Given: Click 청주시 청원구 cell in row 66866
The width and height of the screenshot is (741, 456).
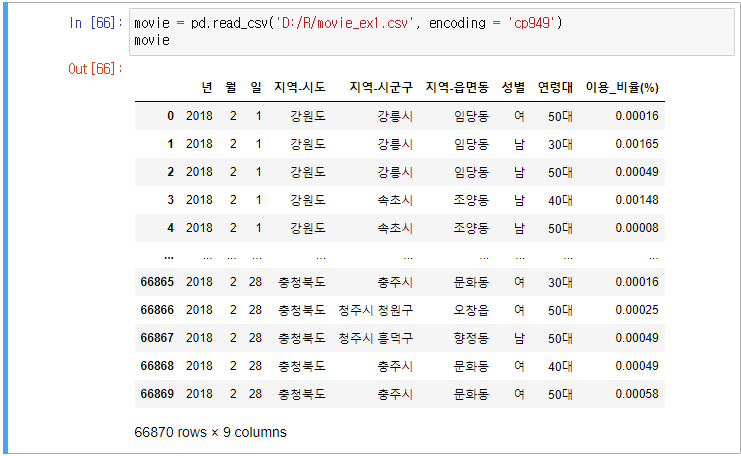Looking at the screenshot, I should 376,310.
